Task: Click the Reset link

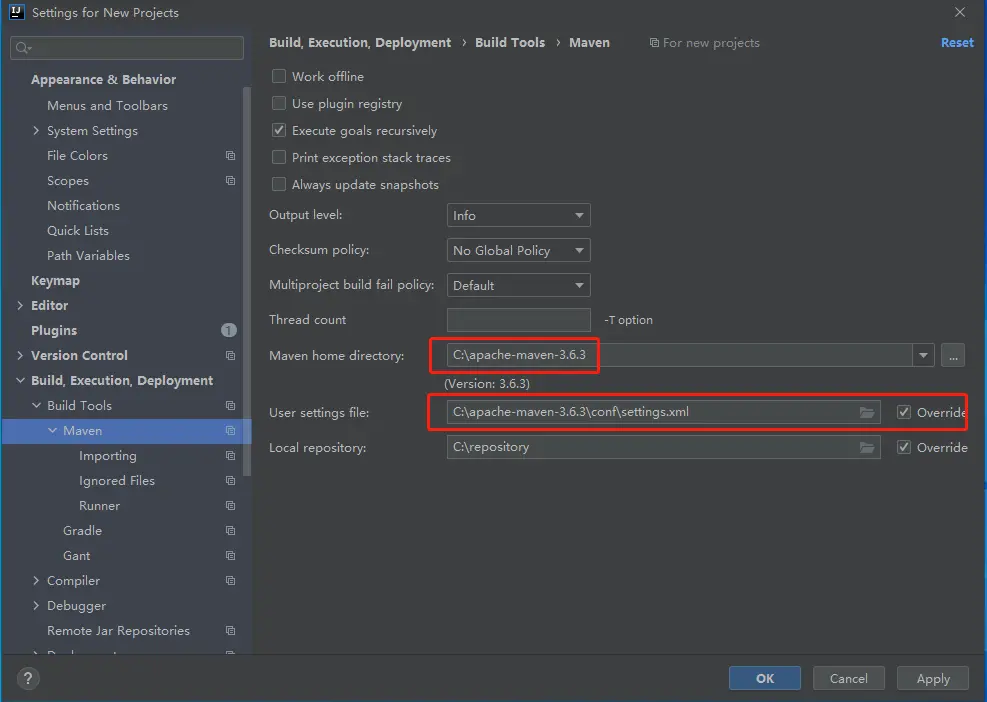Action: point(957,43)
